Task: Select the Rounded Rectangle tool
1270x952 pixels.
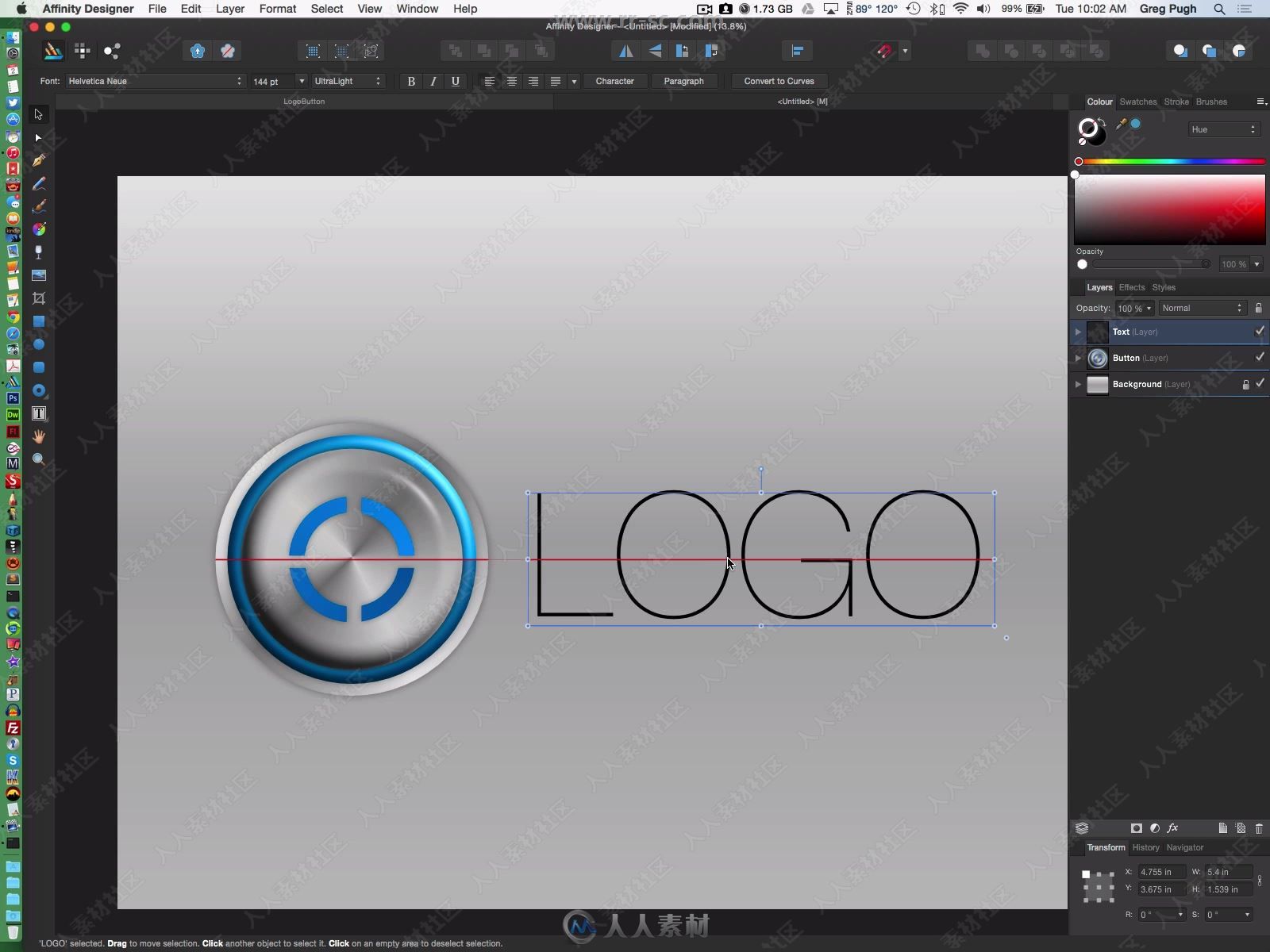Action: click(x=38, y=367)
